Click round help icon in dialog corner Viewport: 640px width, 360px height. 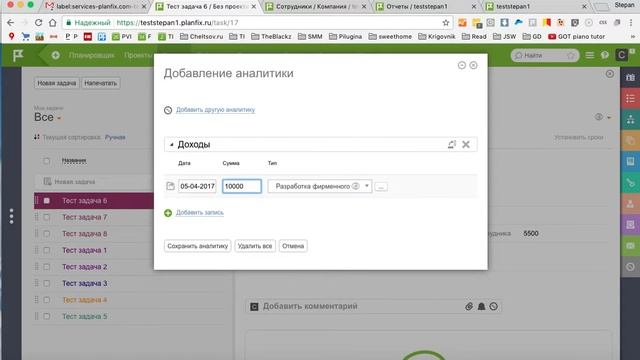[462, 65]
